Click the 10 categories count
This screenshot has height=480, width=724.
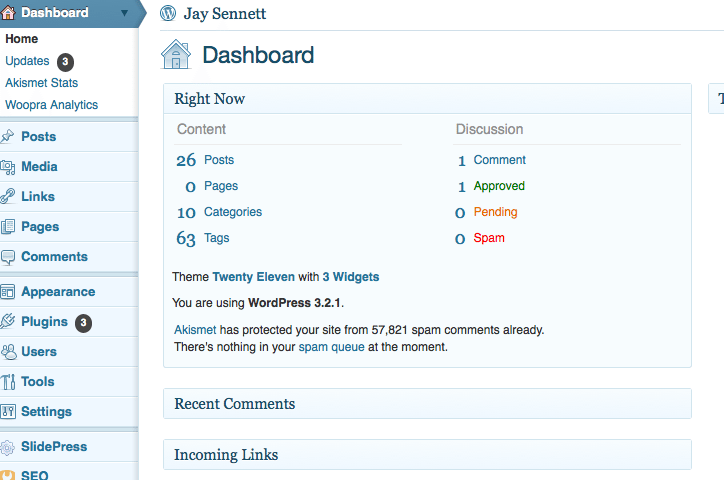(x=187, y=212)
